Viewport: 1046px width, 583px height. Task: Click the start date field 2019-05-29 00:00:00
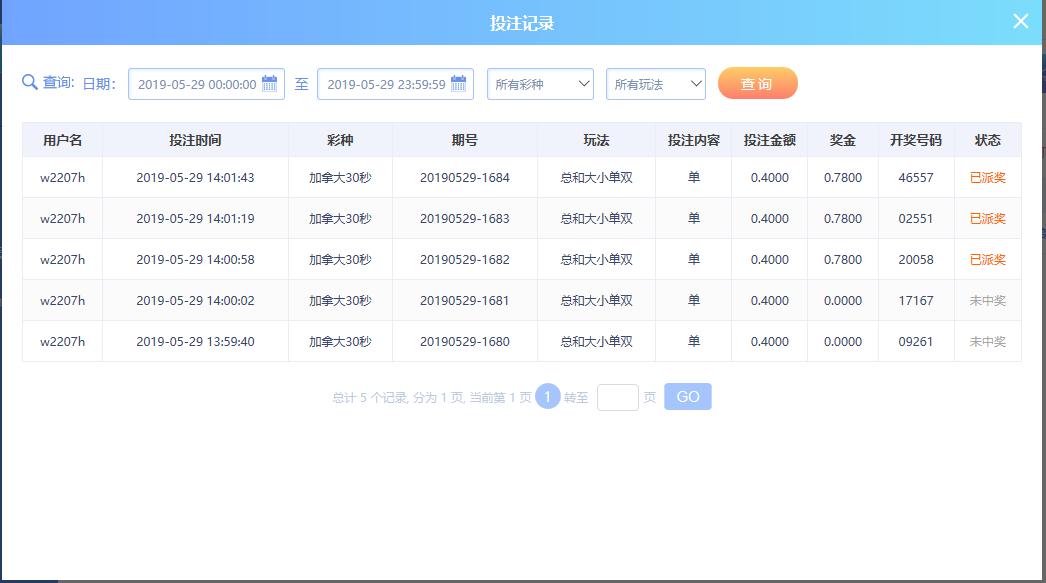pyautogui.click(x=206, y=84)
